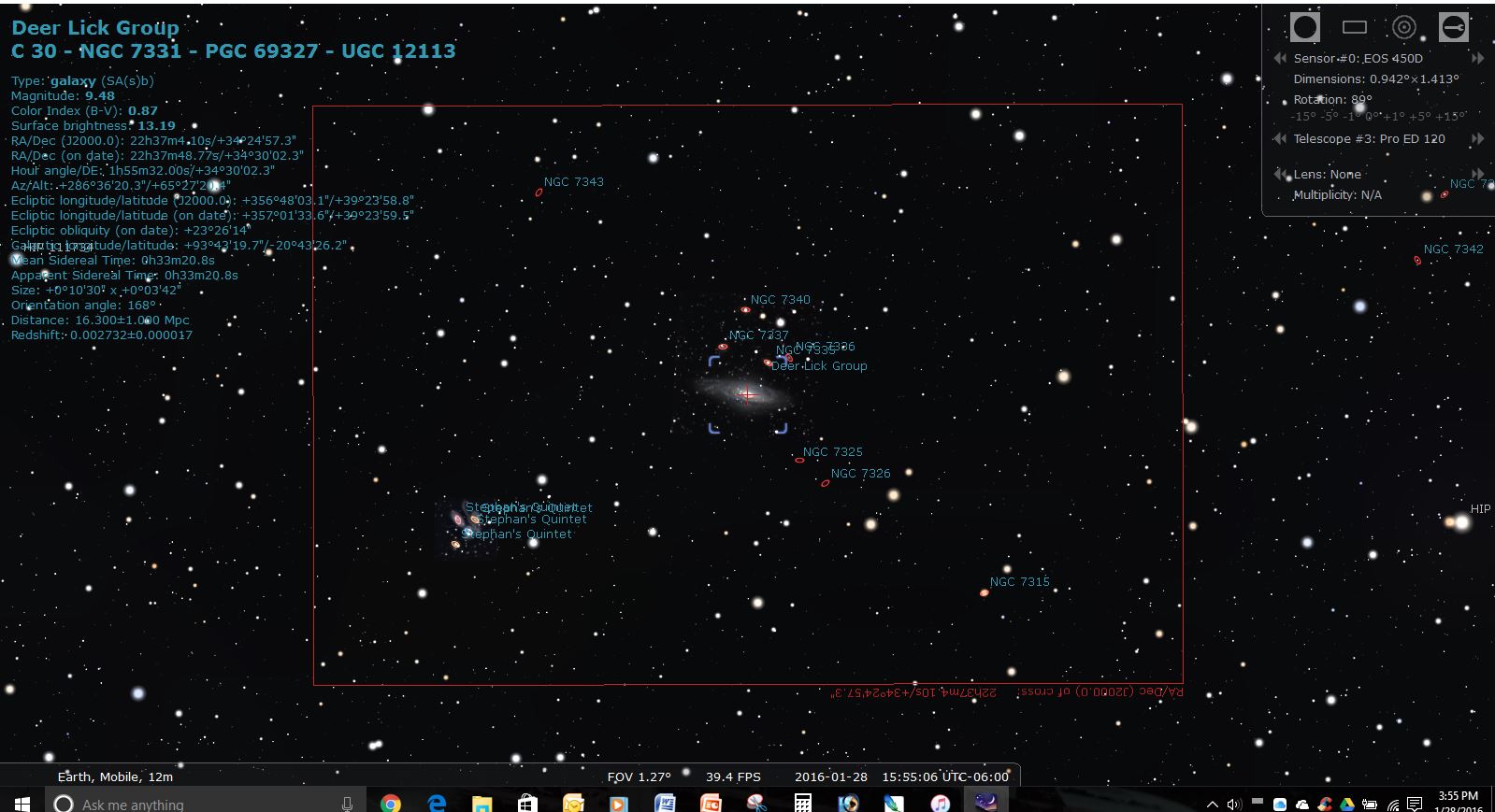Open the Snipping Tool taskbar icon

click(x=756, y=804)
